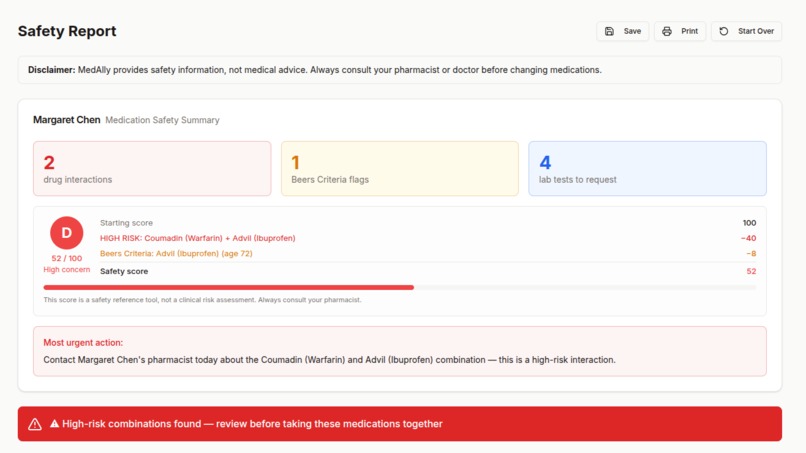Viewport: 806px width, 453px height.
Task: Click Medication Safety Summary subtitle
Action: [x=162, y=120]
